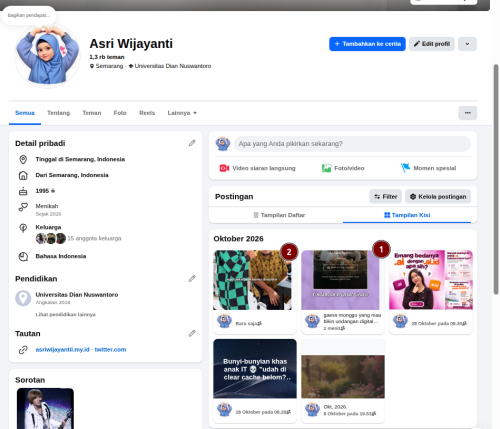The image size is (500, 429).
Task: Click the Keluarga family tree icon
Action: [23, 228]
